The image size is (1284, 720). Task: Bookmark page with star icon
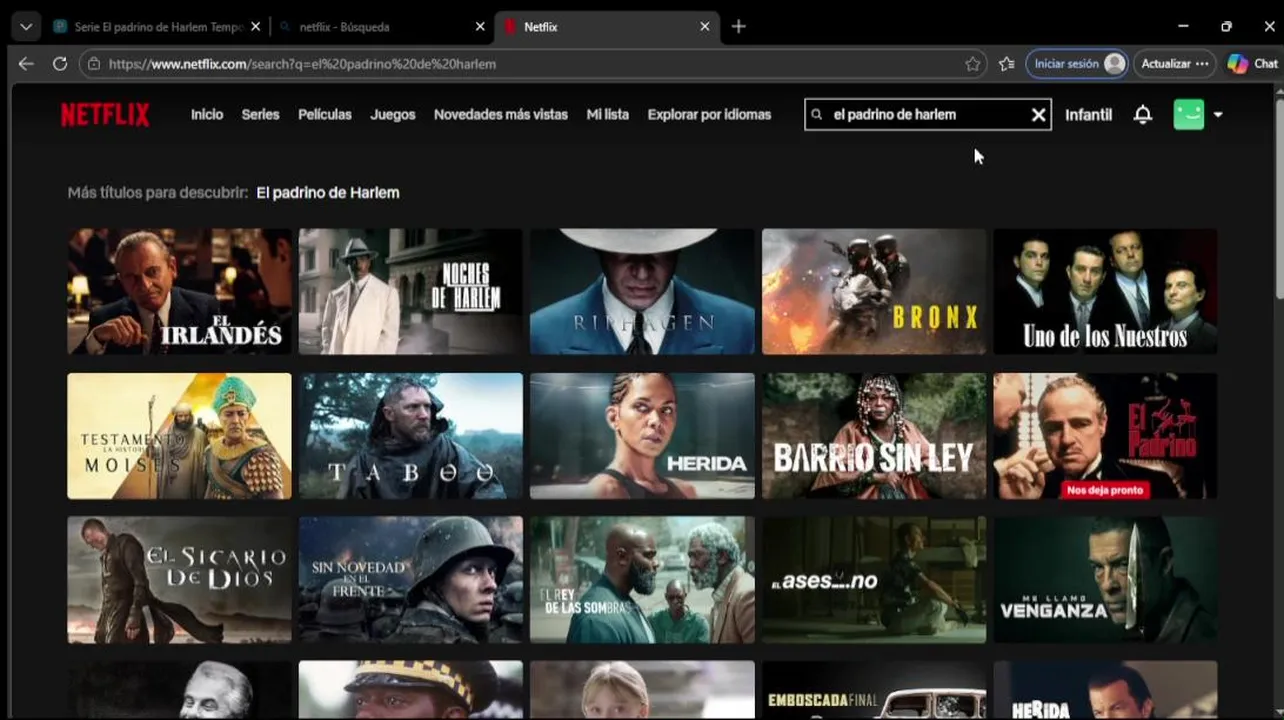coord(973,64)
